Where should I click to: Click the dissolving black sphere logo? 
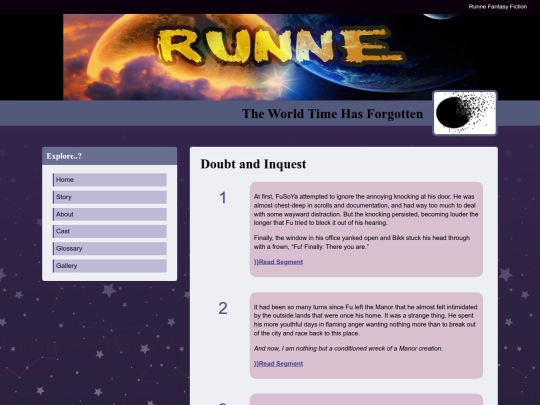tap(465, 113)
